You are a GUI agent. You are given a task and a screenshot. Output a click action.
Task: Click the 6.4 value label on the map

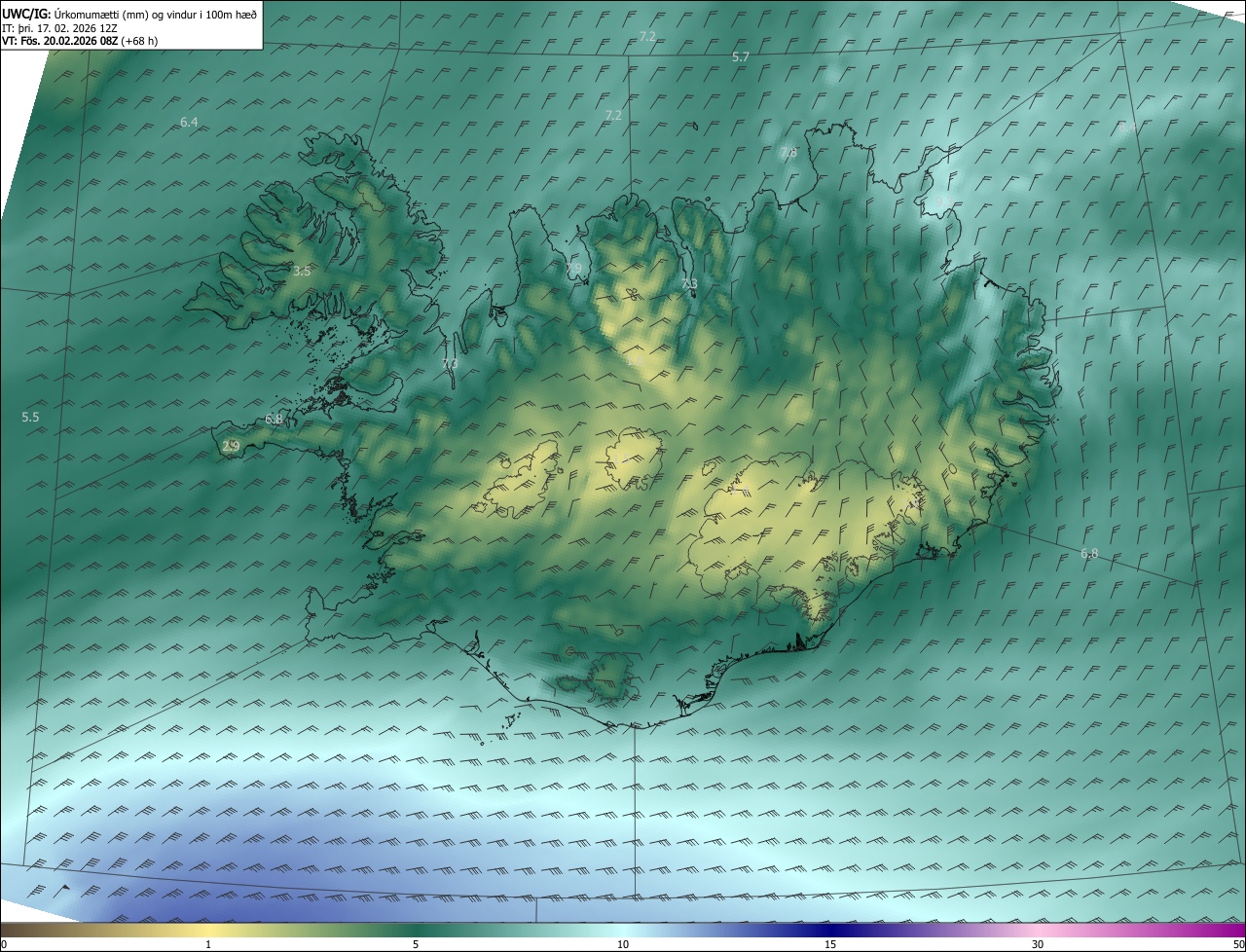click(189, 123)
